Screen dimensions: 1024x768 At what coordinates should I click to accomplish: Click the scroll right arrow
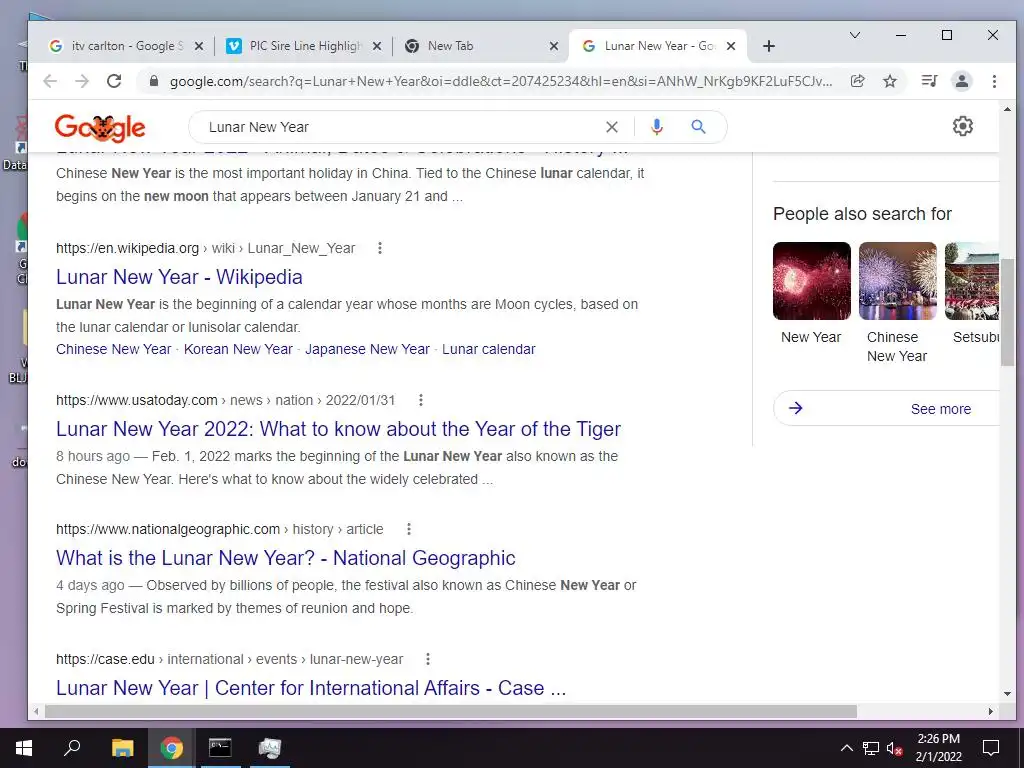tap(991, 711)
